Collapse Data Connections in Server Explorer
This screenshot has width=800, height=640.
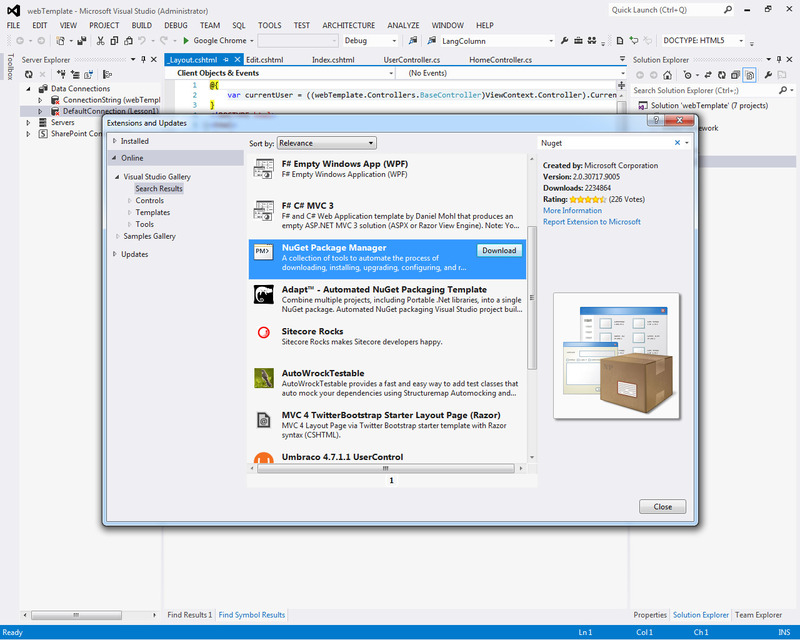(x=29, y=88)
